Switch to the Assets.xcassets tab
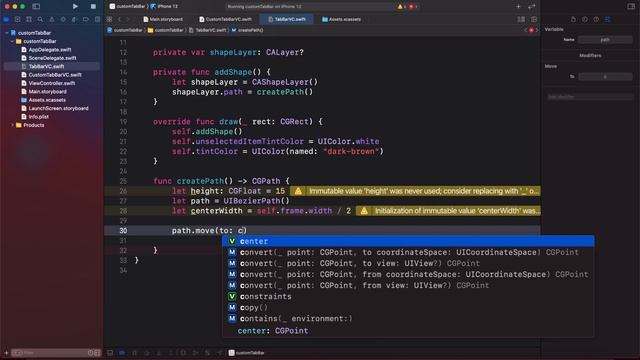Viewport: 640px width, 360px height. 341,19
